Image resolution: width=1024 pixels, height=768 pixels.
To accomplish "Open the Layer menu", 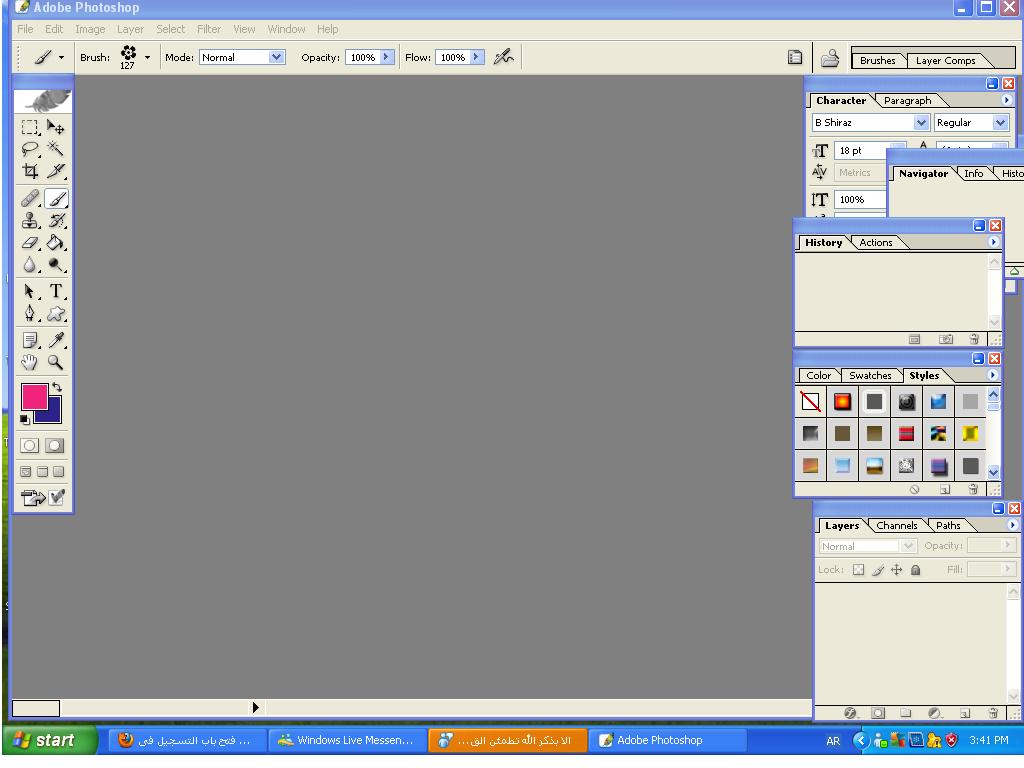I will click(130, 29).
